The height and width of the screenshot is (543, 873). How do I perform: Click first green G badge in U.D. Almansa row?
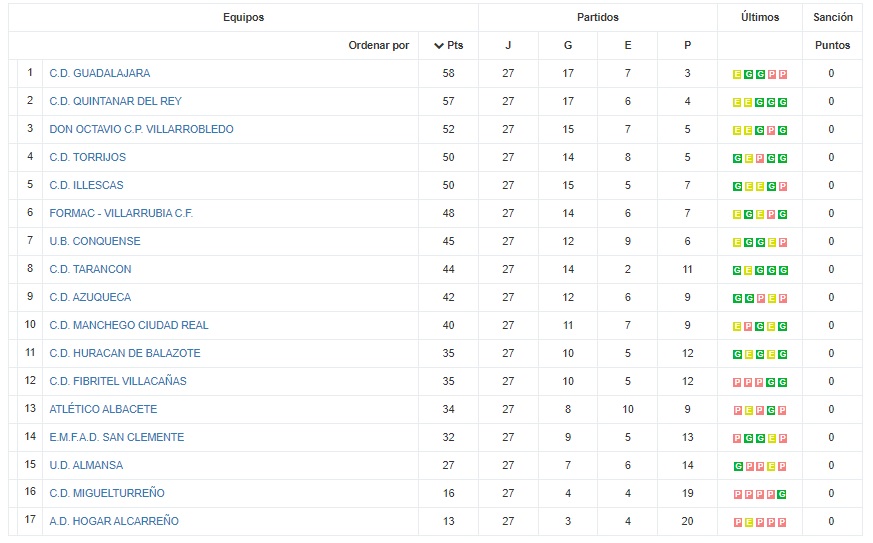pyautogui.click(x=737, y=466)
